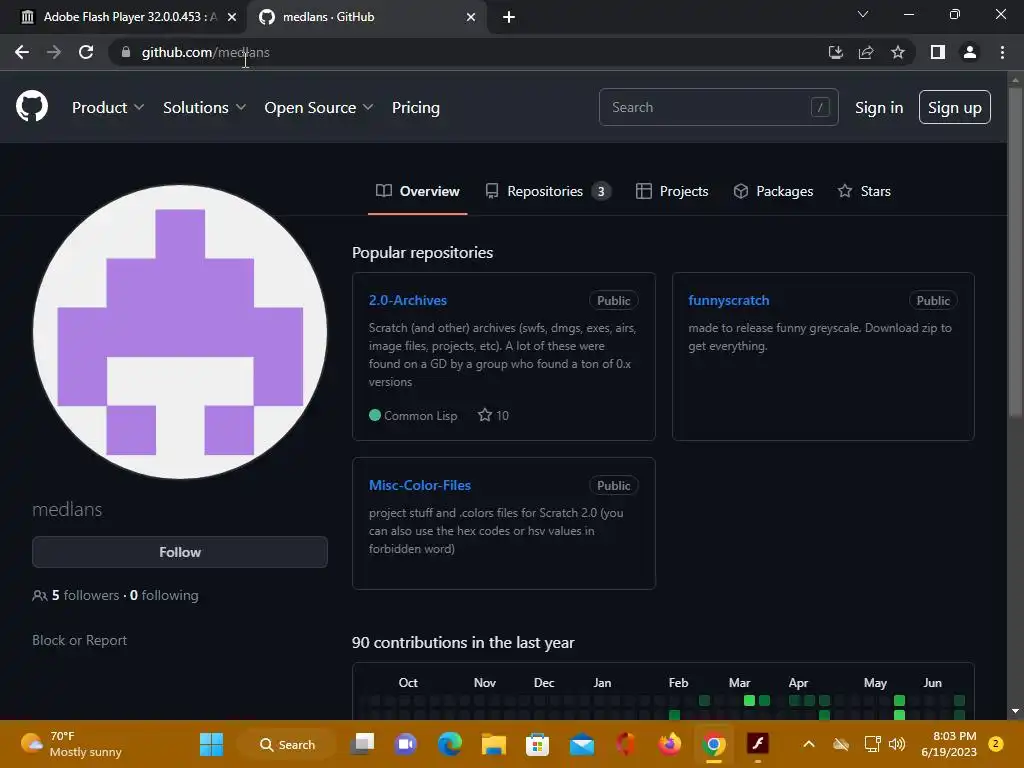Expand the Product menu

pos(108,107)
